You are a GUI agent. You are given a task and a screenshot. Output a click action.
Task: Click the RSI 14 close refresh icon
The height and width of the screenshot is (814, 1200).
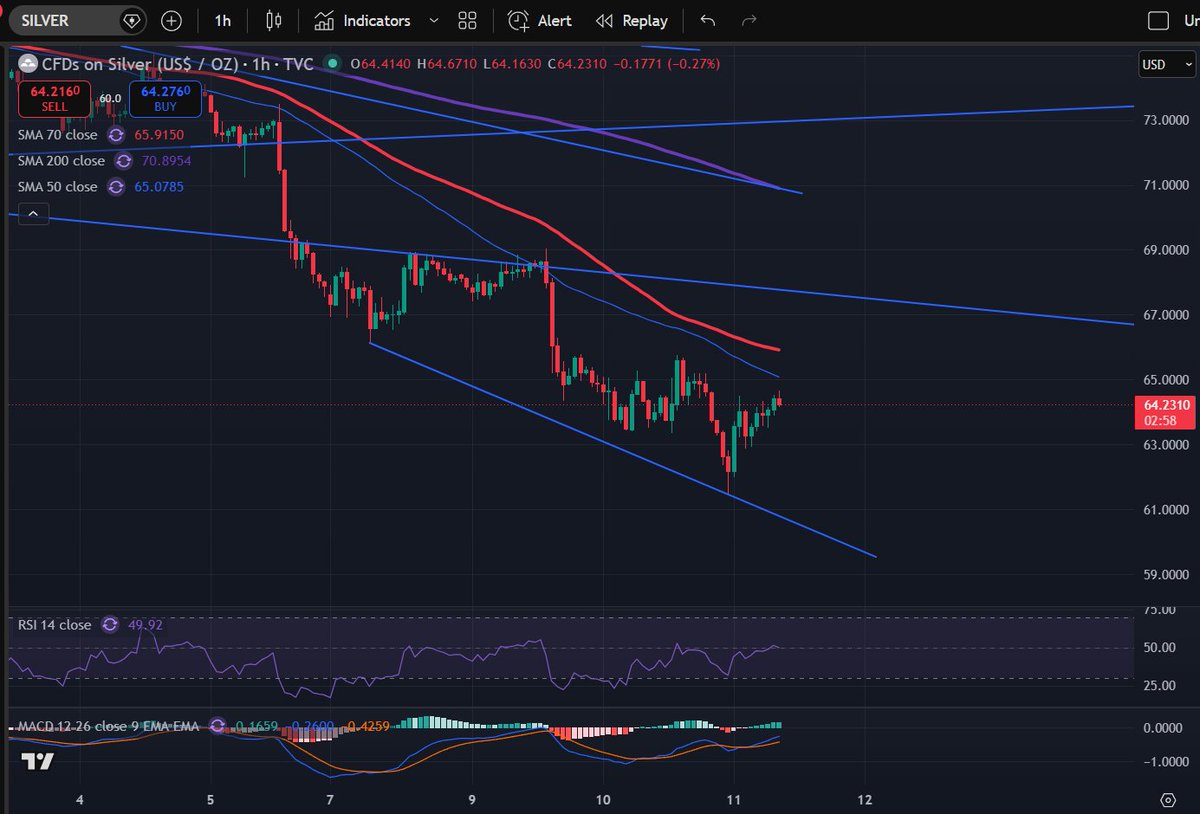point(109,625)
